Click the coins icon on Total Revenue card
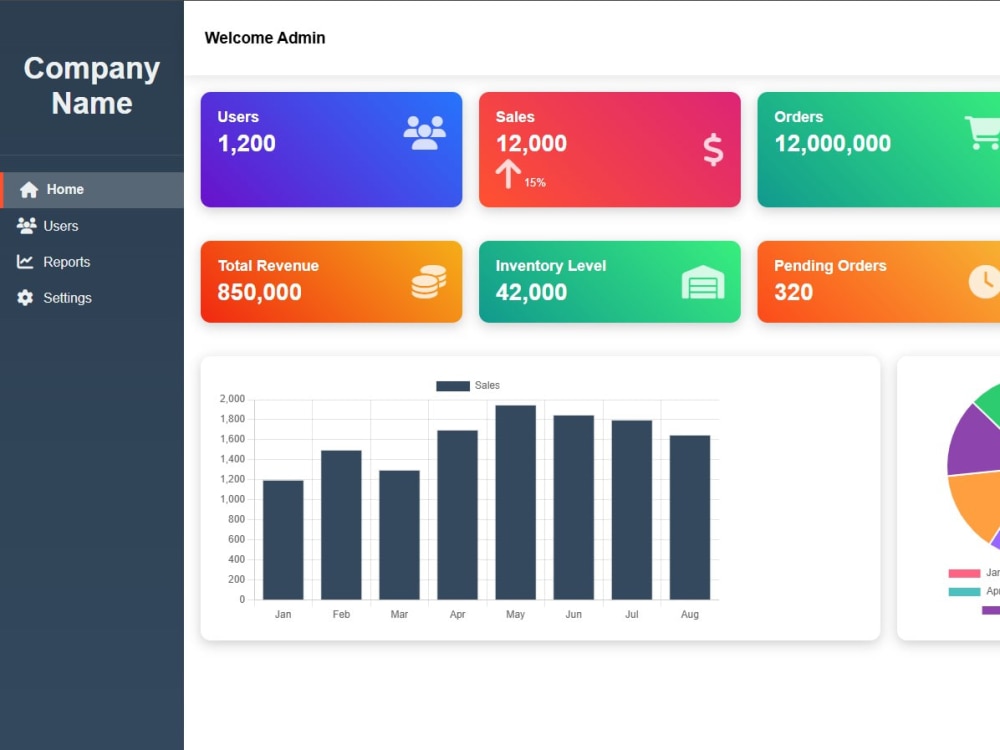1000x750 pixels. (x=429, y=282)
